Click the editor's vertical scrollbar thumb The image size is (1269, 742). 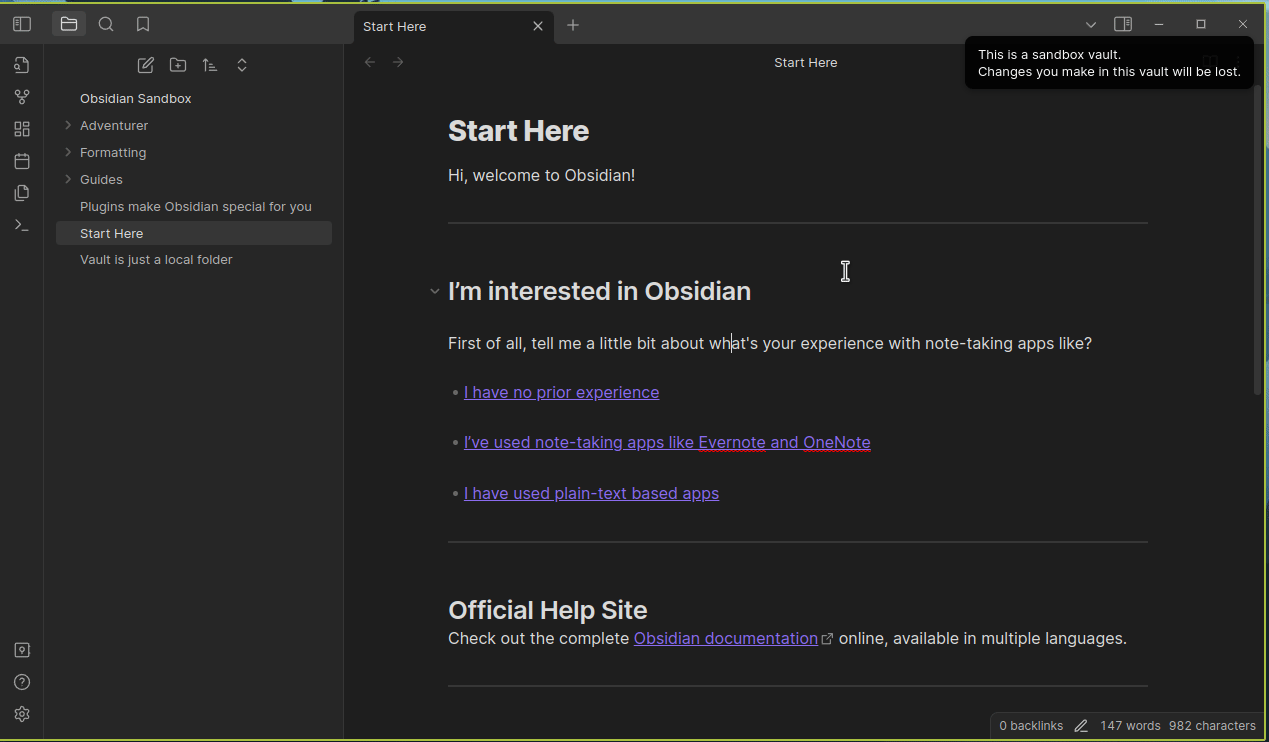(x=1259, y=240)
